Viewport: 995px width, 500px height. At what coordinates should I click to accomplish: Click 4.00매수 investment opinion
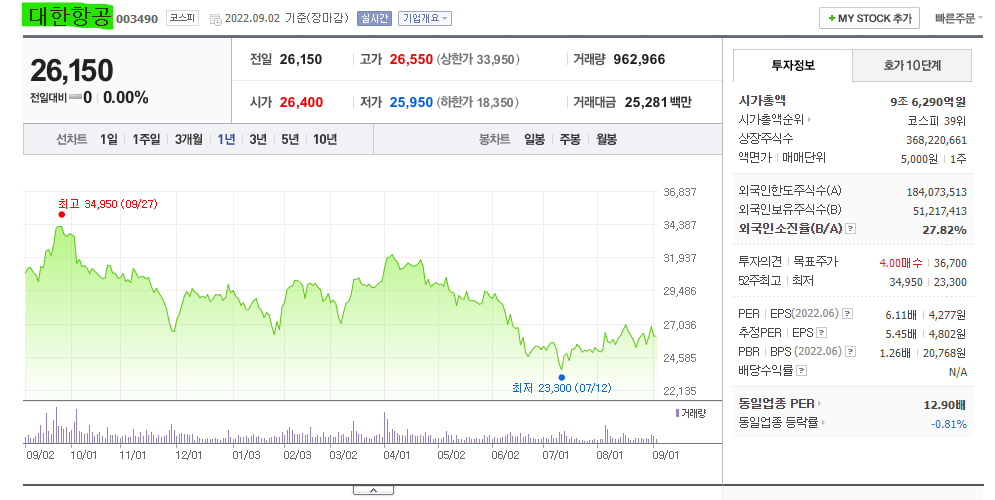[x=901, y=263]
